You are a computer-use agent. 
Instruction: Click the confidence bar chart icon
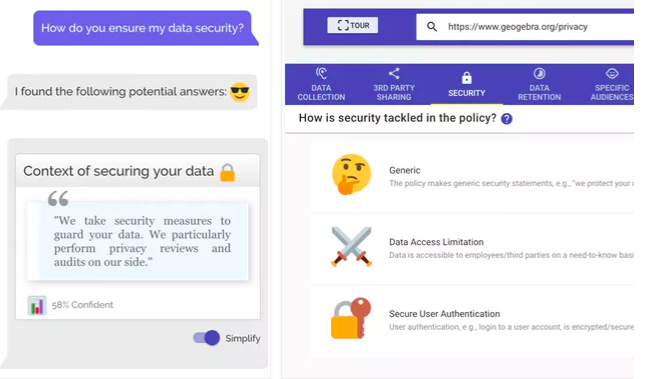coord(37,306)
